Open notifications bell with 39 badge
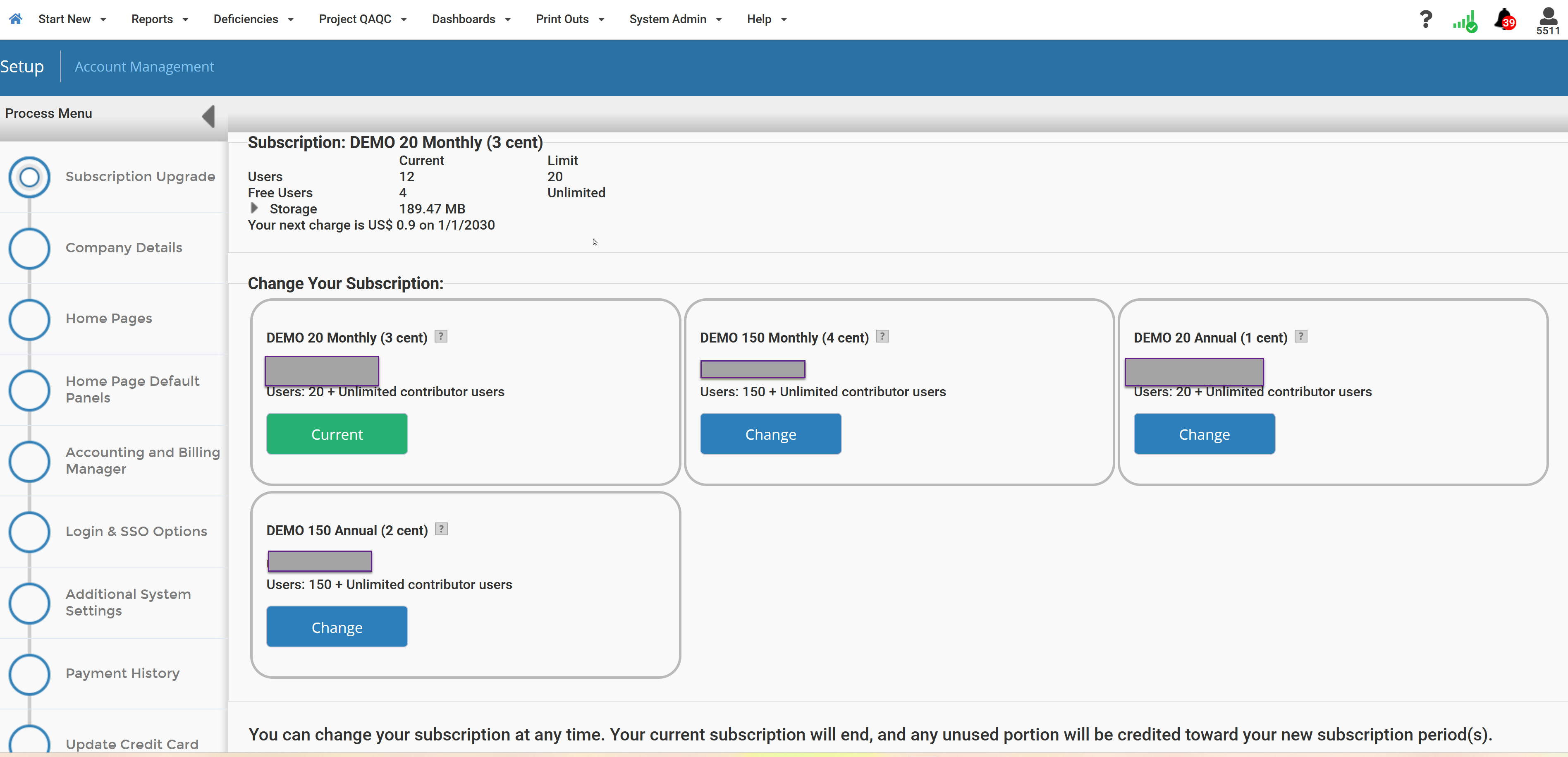 pyautogui.click(x=1505, y=20)
